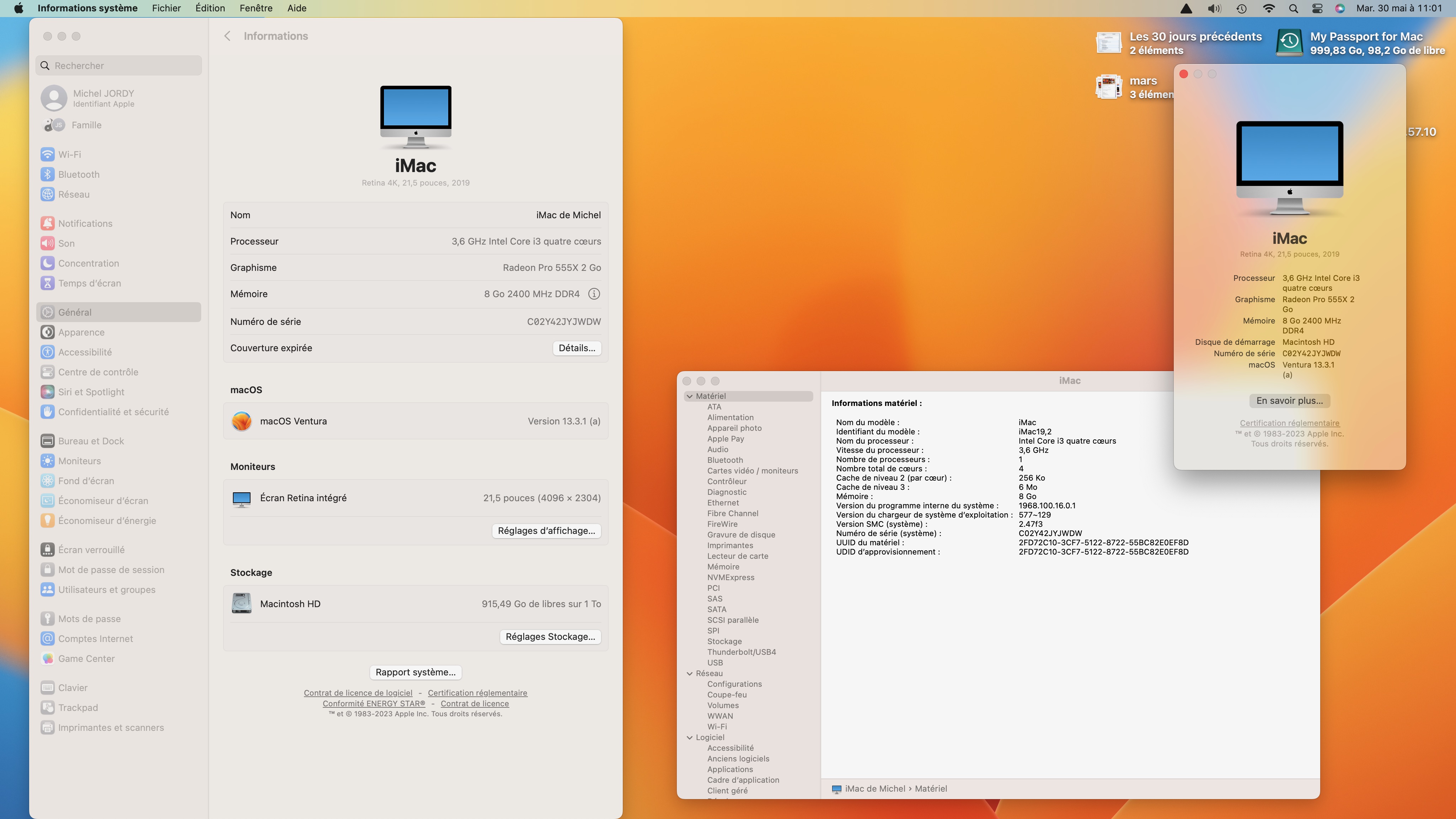Open Conformité ENERGY STAR link
1456x819 pixels.
374,704
